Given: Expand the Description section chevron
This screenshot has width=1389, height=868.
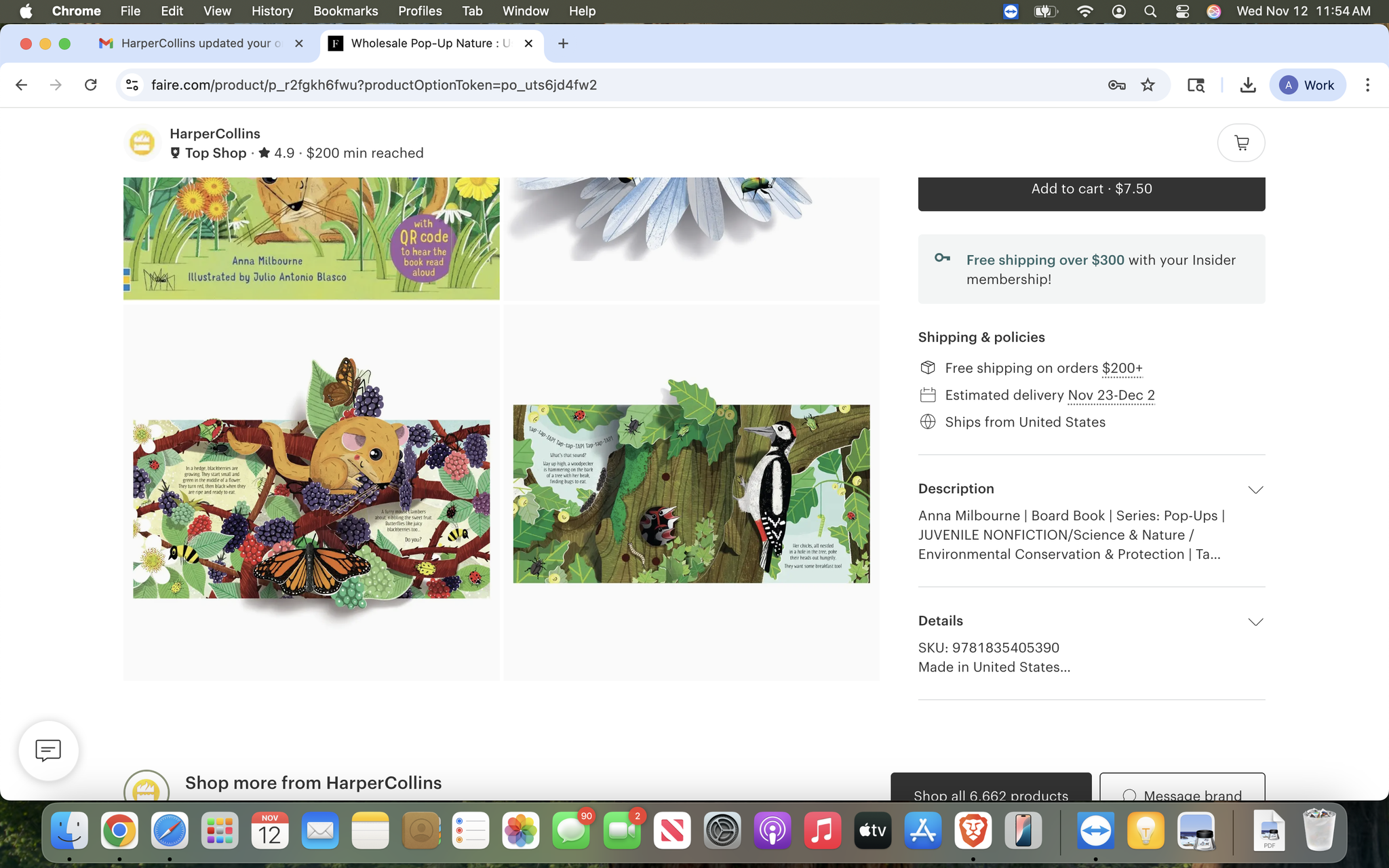Looking at the screenshot, I should (1255, 490).
